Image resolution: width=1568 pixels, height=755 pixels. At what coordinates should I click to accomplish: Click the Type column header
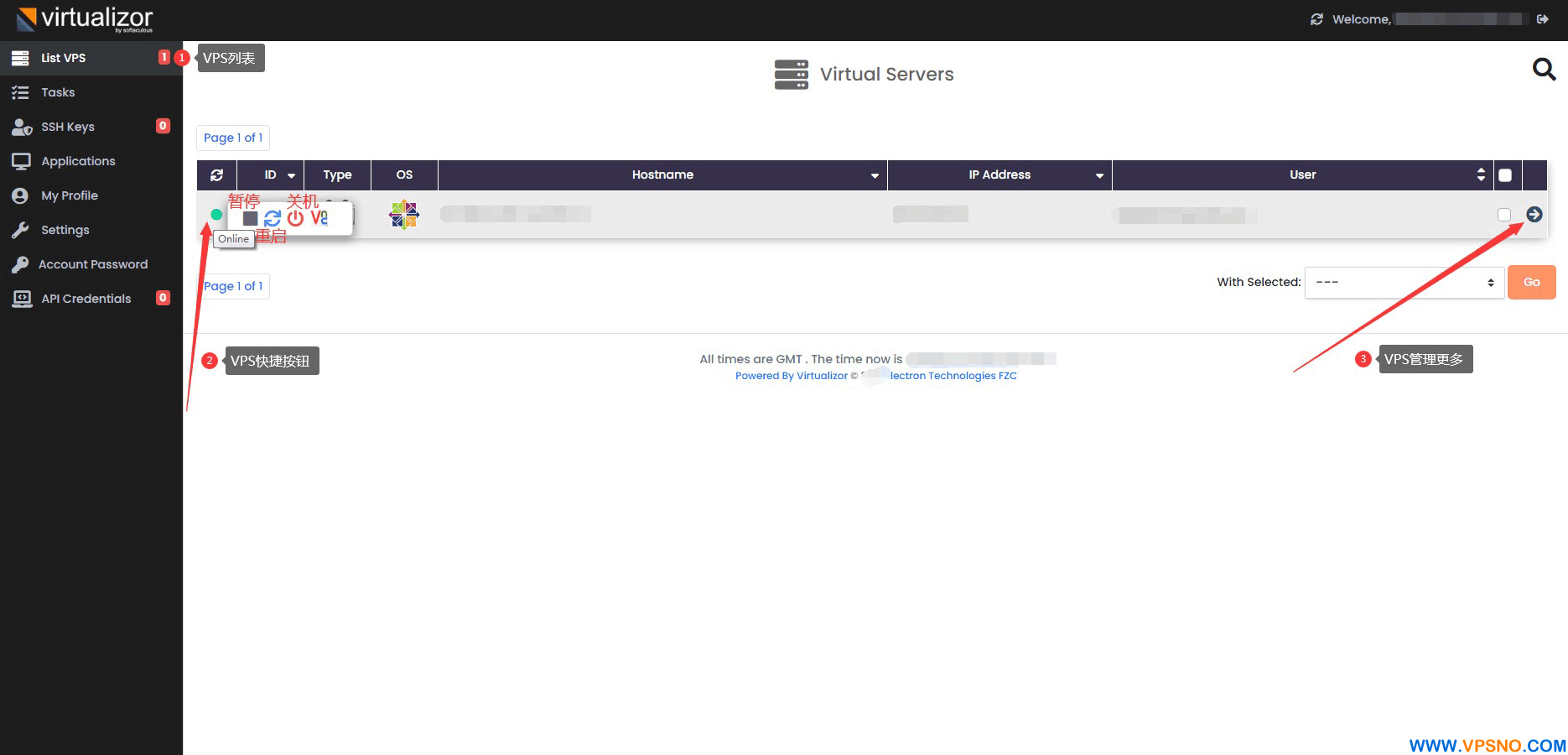(337, 174)
